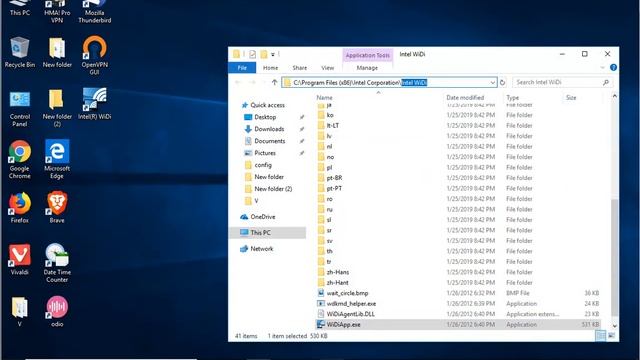Launch Vivaldi browser from desktop
Image resolution: width=640 pixels, height=360 pixels.
coord(20,260)
